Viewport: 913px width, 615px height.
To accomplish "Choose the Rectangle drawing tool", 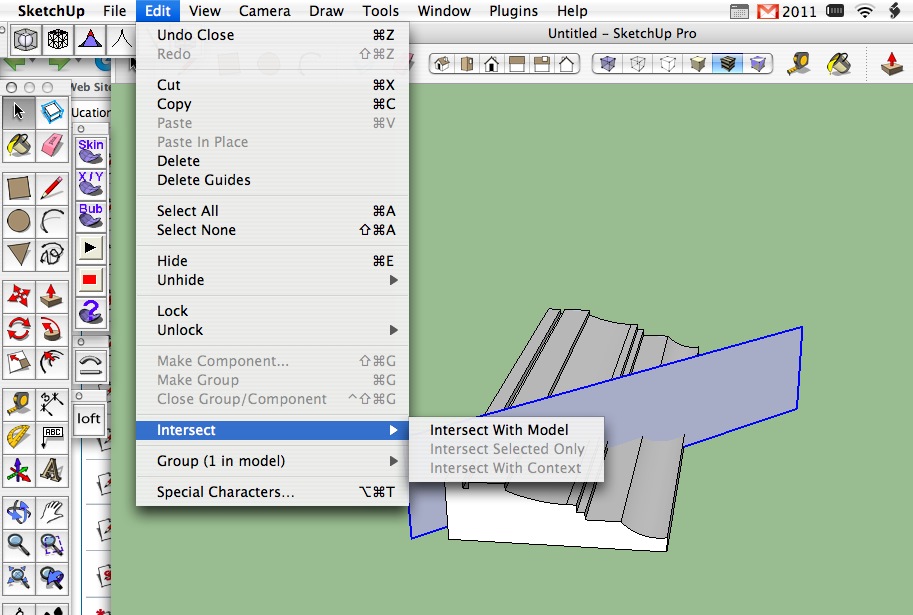I will point(18,188).
